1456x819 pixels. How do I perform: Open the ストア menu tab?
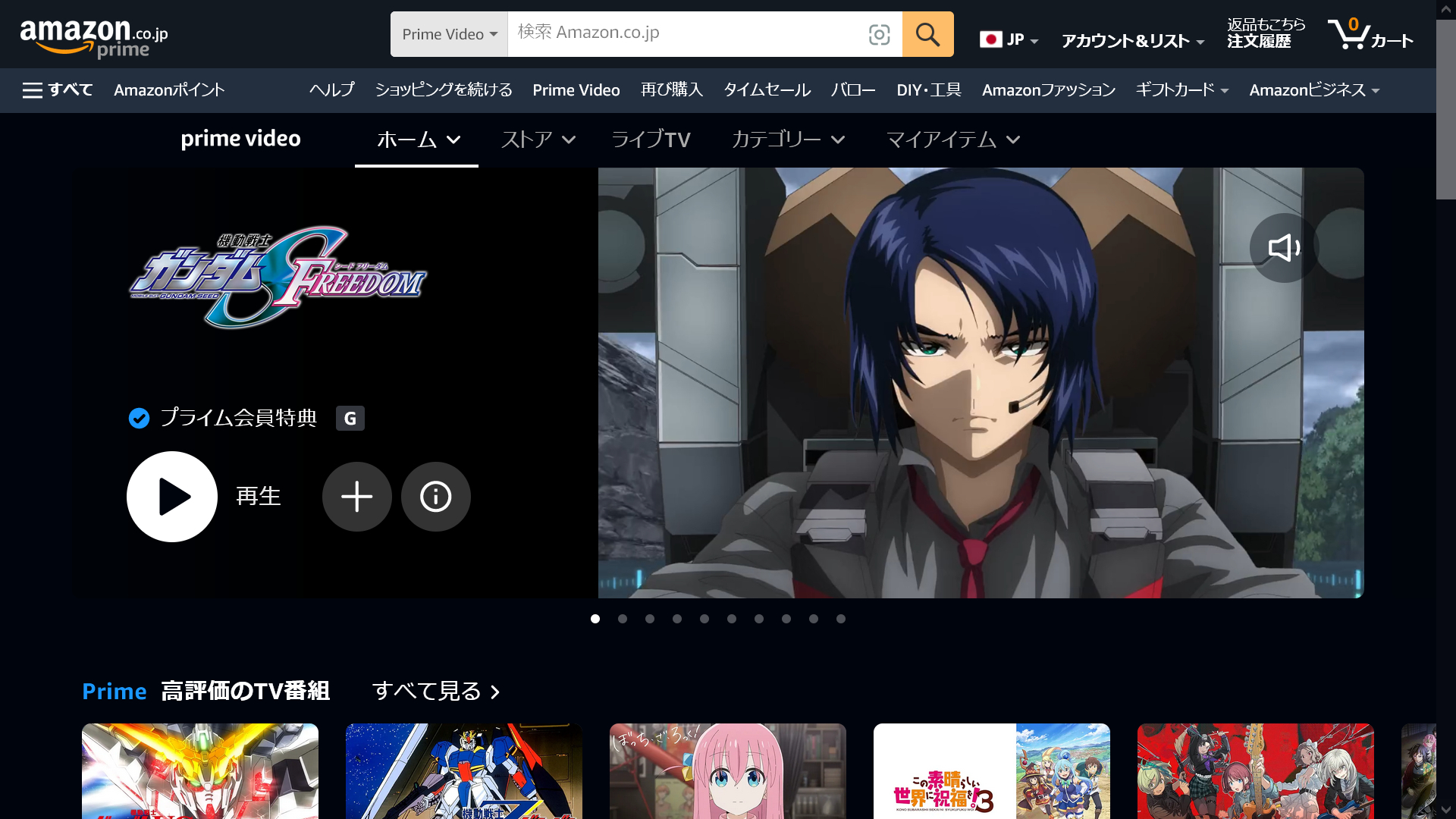click(x=538, y=140)
